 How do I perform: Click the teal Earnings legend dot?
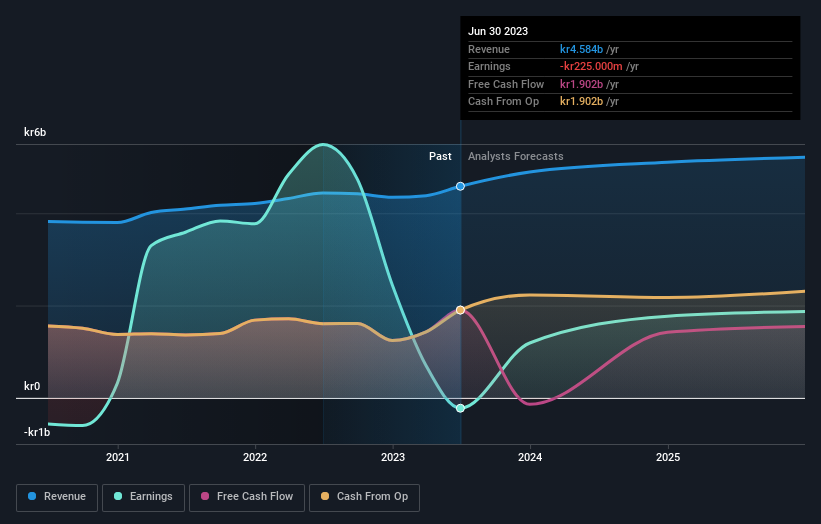point(118,496)
